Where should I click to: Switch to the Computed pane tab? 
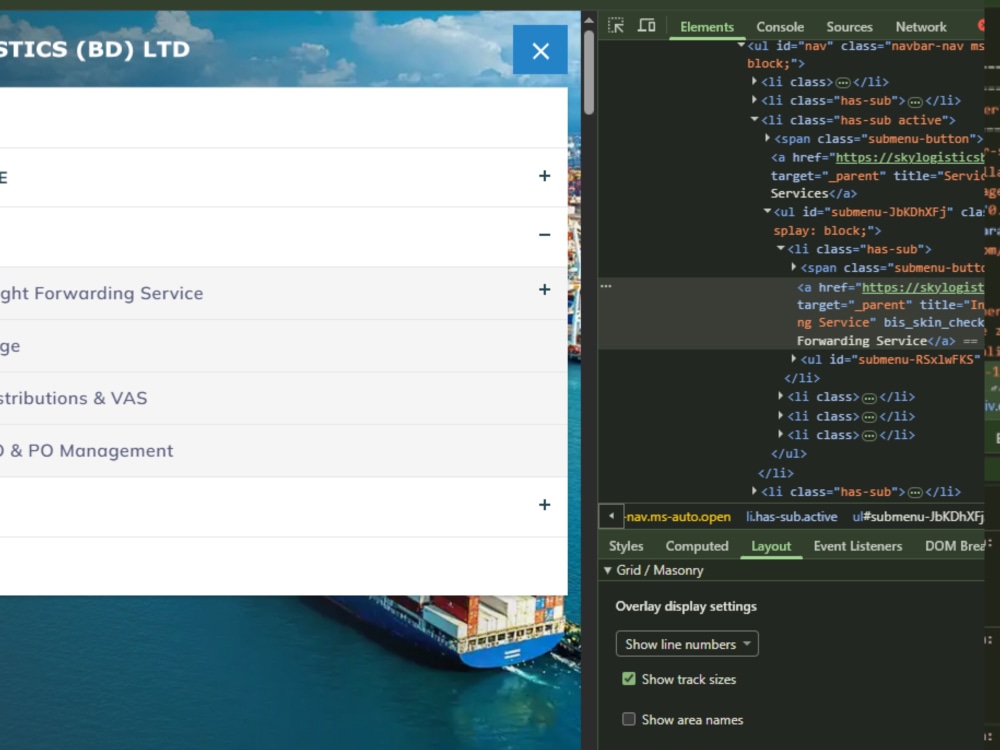pyautogui.click(x=696, y=546)
